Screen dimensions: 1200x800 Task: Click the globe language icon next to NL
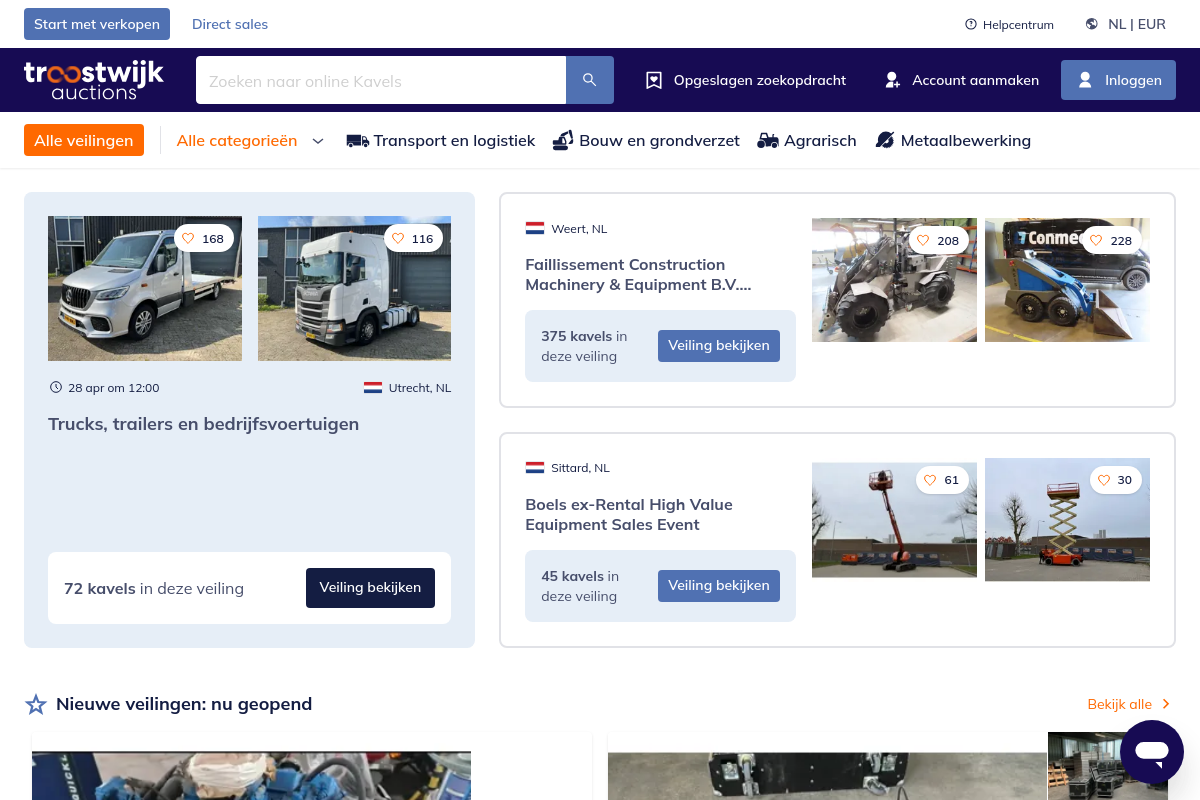point(1091,24)
